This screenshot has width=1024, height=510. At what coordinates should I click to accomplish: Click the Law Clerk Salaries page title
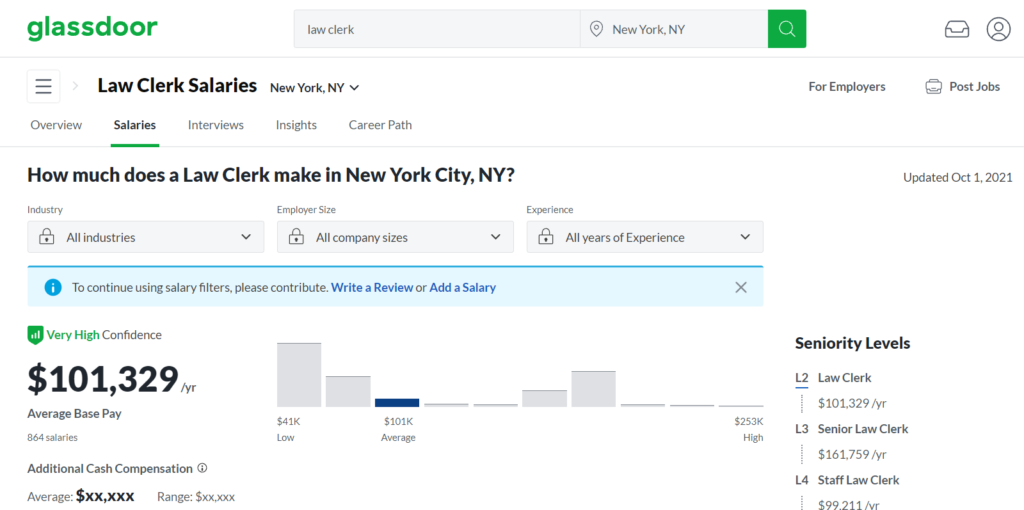[x=177, y=86]
